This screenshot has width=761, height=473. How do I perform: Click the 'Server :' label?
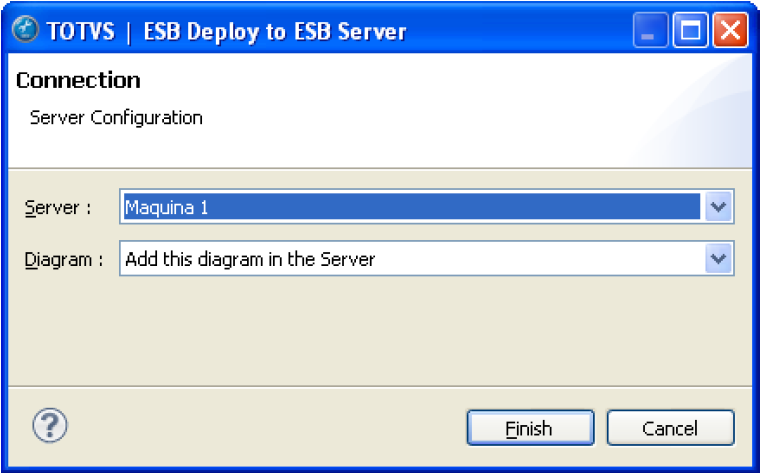click(x=57, y=208)
